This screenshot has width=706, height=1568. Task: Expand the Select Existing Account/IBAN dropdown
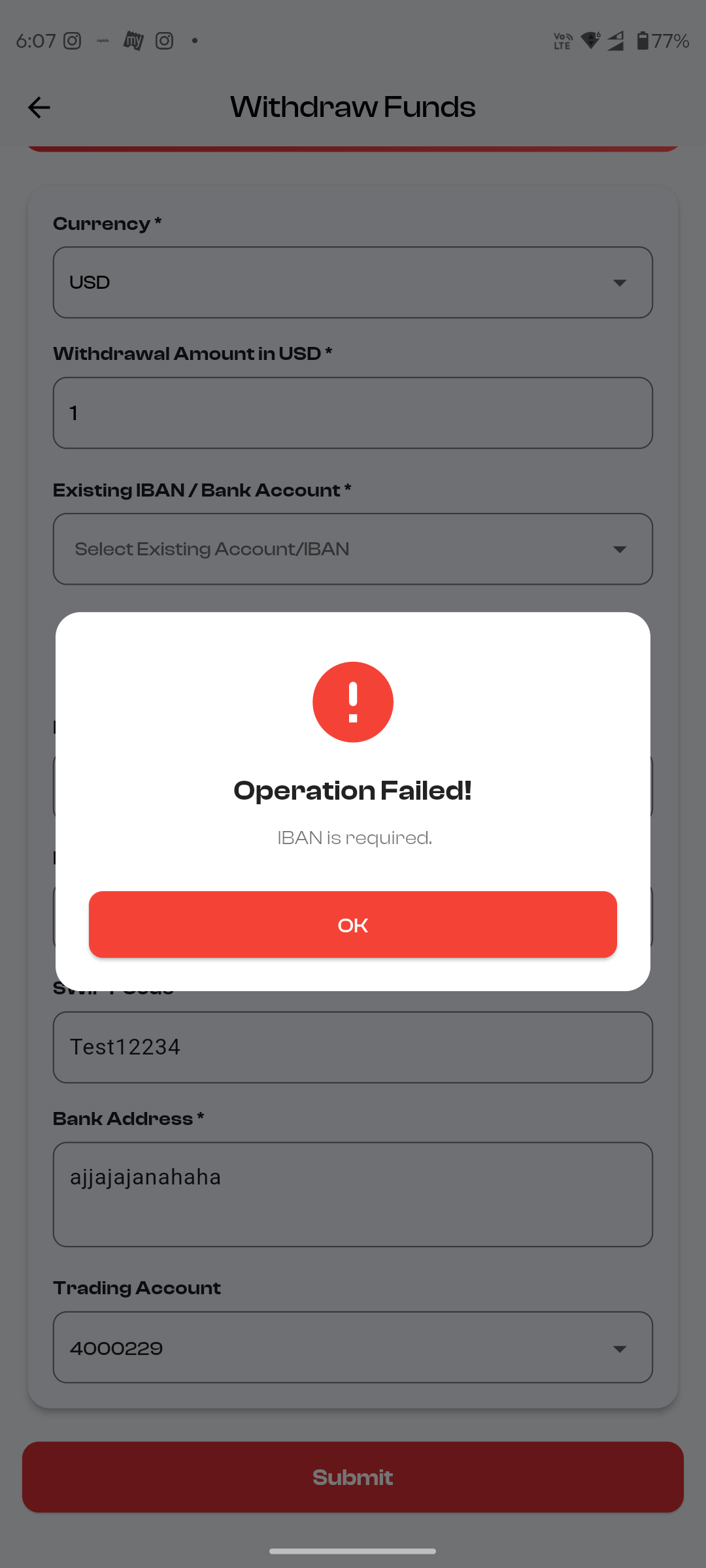(x=353, y=549)
